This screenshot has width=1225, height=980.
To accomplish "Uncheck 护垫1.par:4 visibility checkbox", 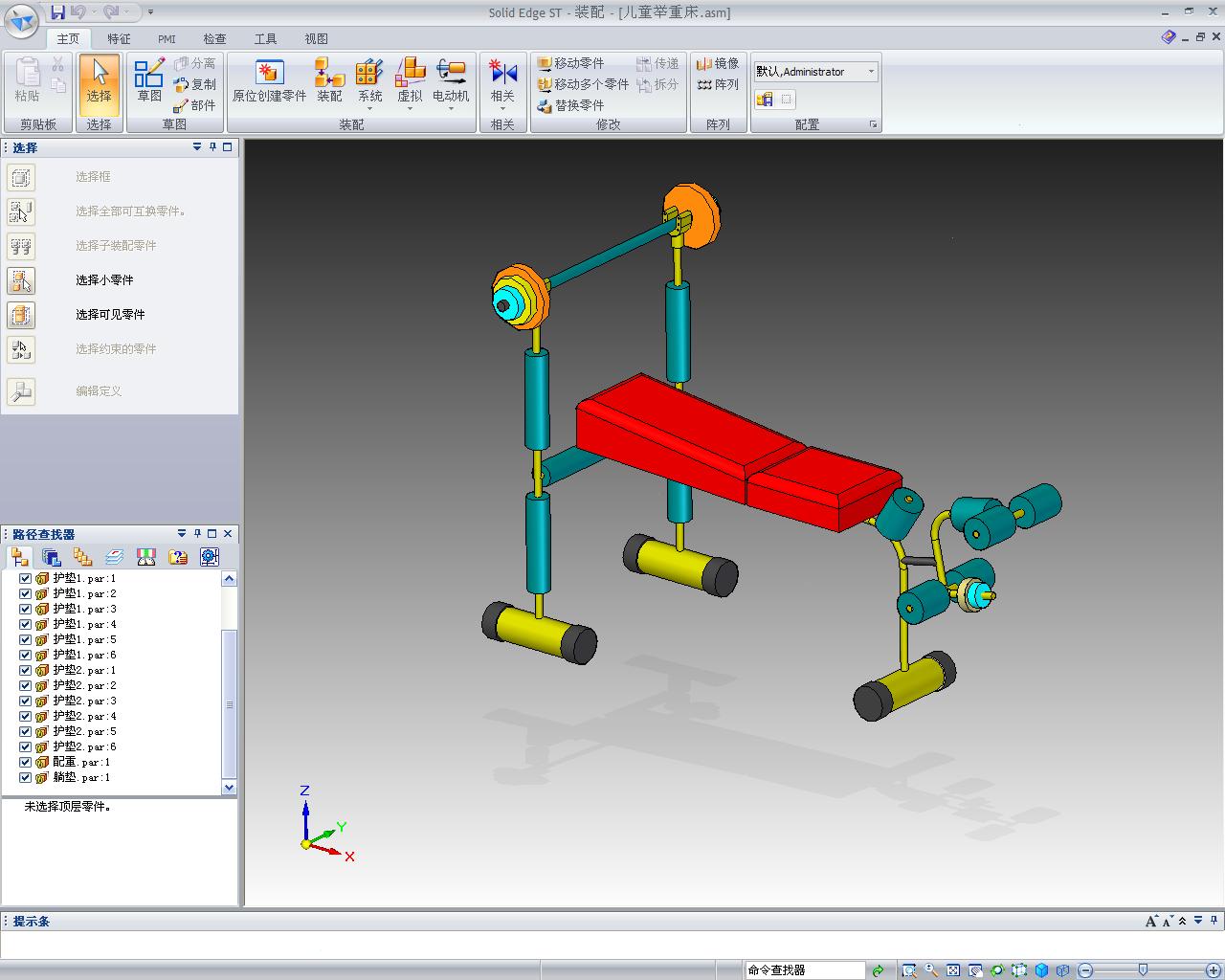I will [x=26, y=624].
